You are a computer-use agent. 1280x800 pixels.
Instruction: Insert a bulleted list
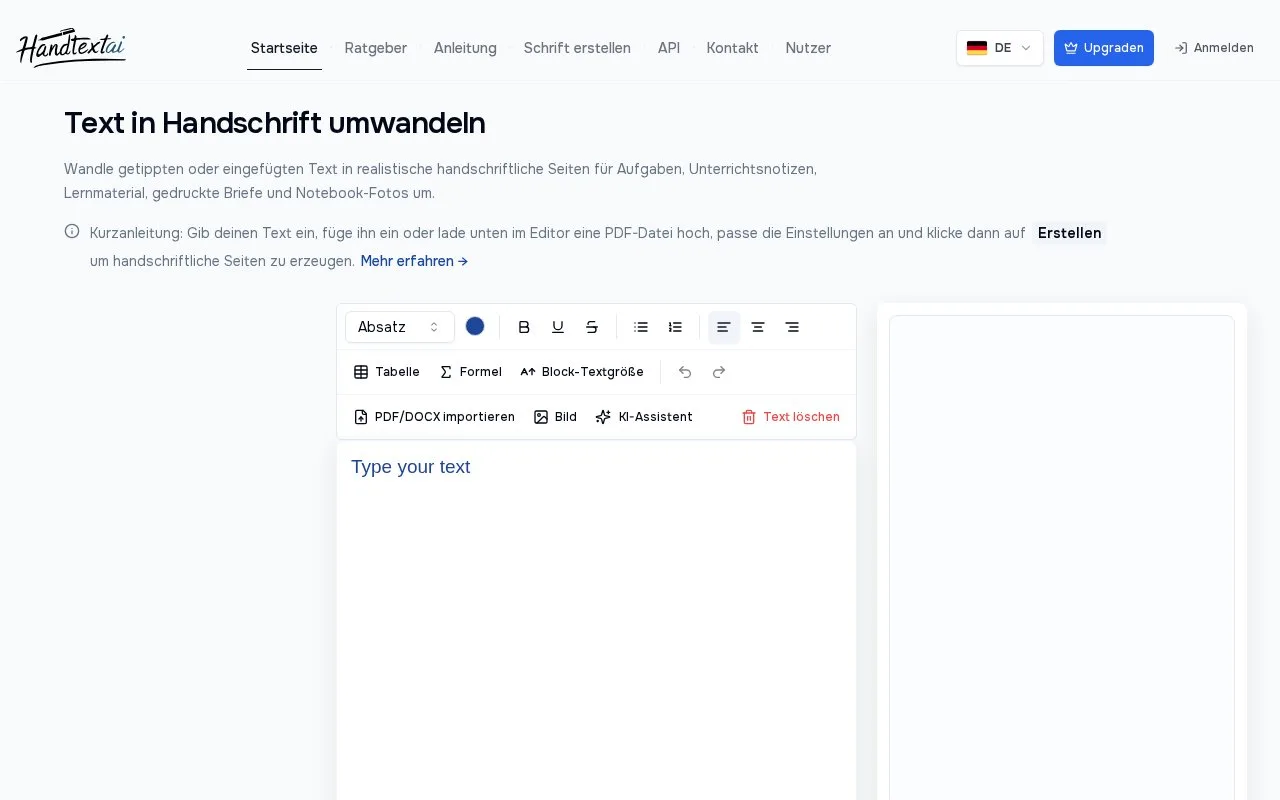641,327
